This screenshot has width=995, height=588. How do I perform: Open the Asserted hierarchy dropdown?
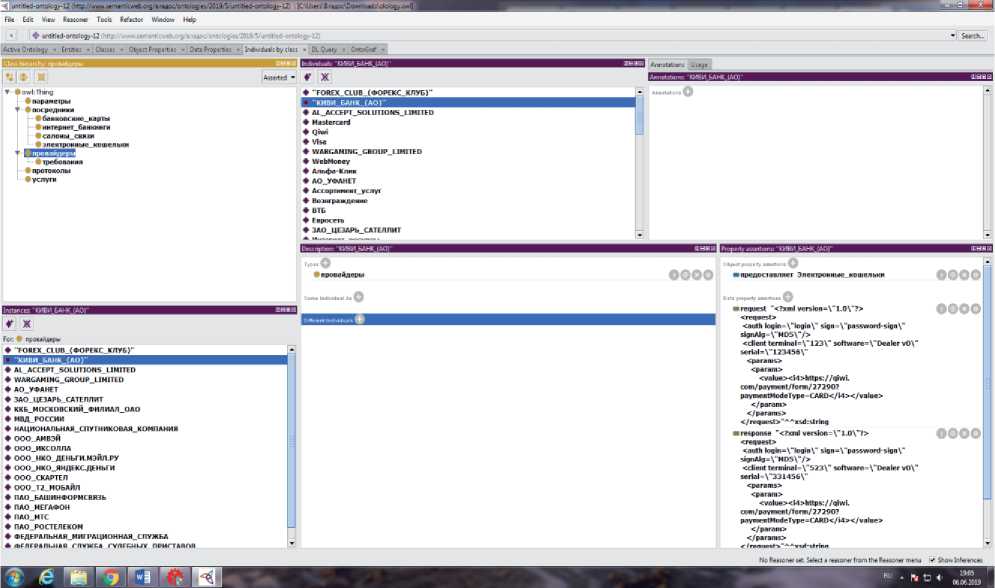click(x=279, y=77)
